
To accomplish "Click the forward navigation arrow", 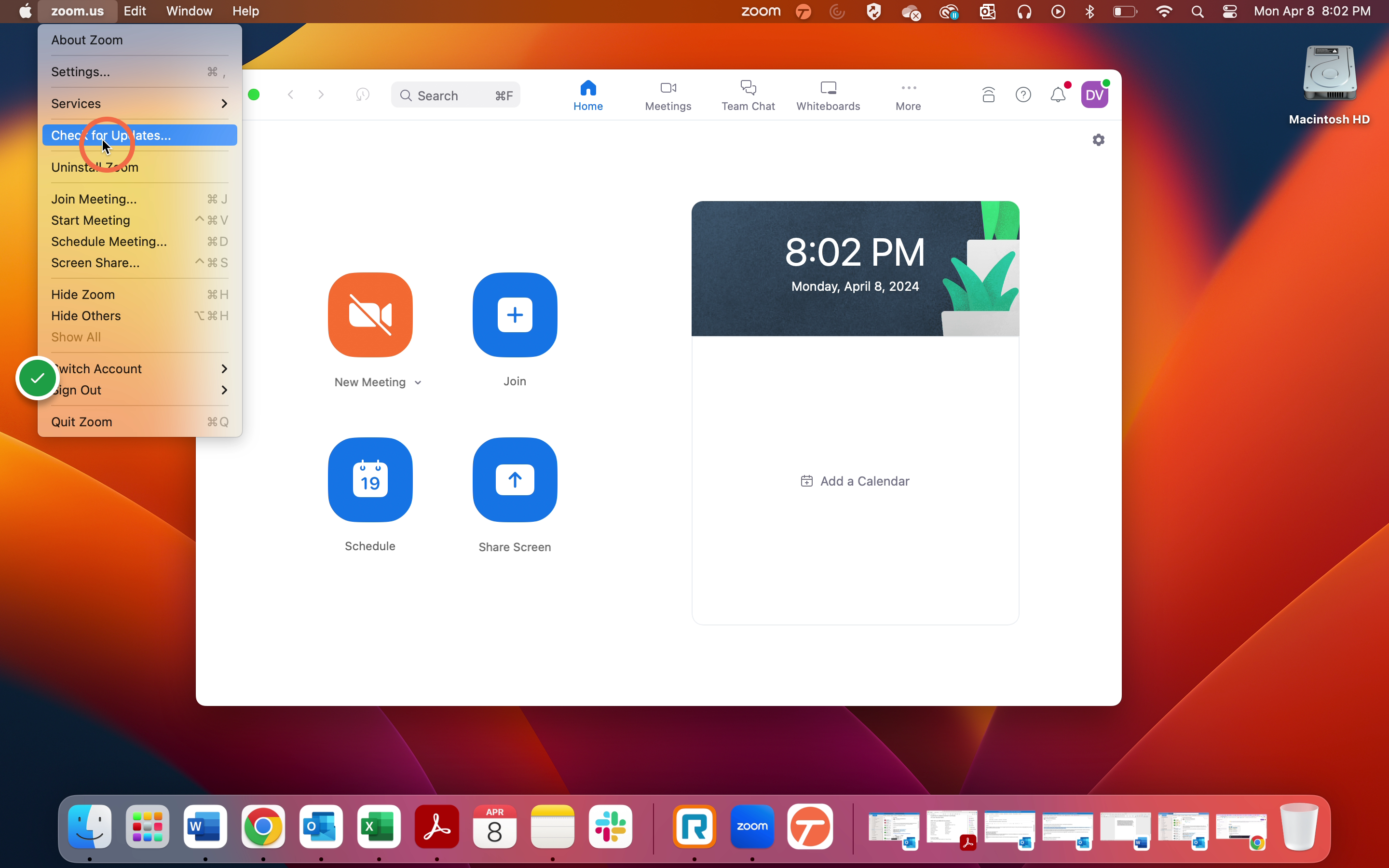I will pyautogui.click(x=321, y=95).
